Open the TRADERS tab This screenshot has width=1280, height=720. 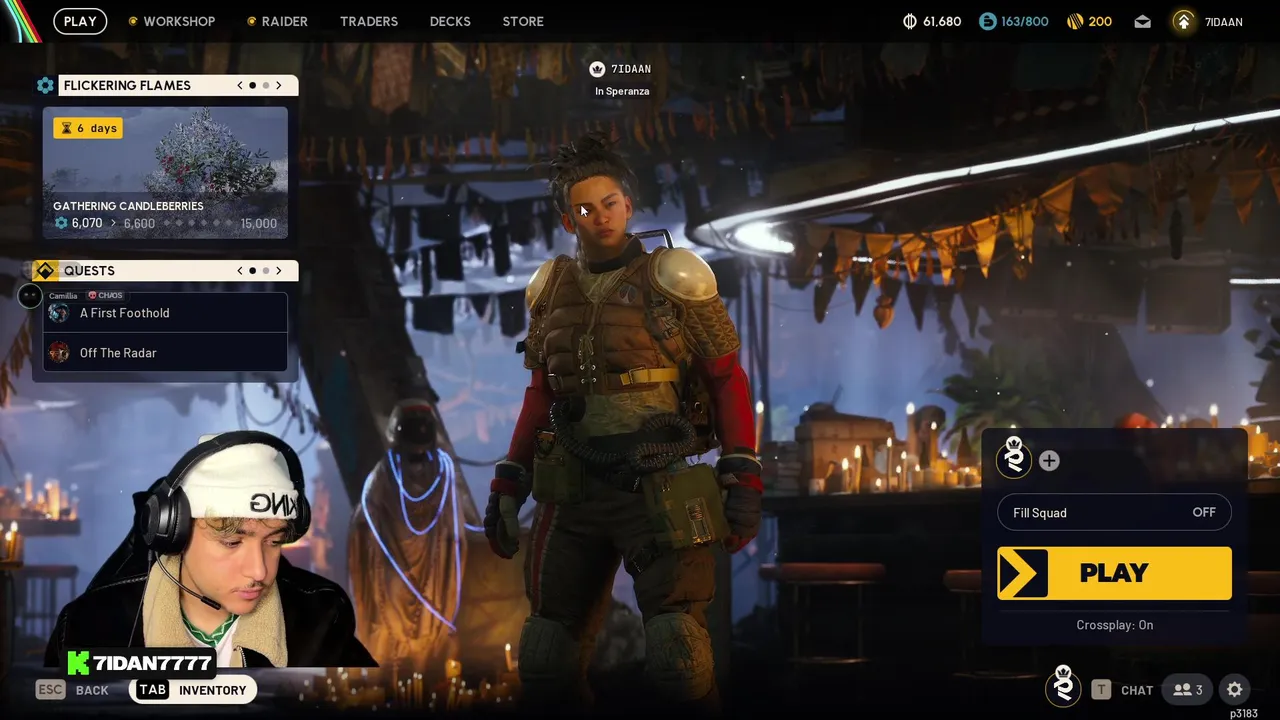click(x=369, y=21)
